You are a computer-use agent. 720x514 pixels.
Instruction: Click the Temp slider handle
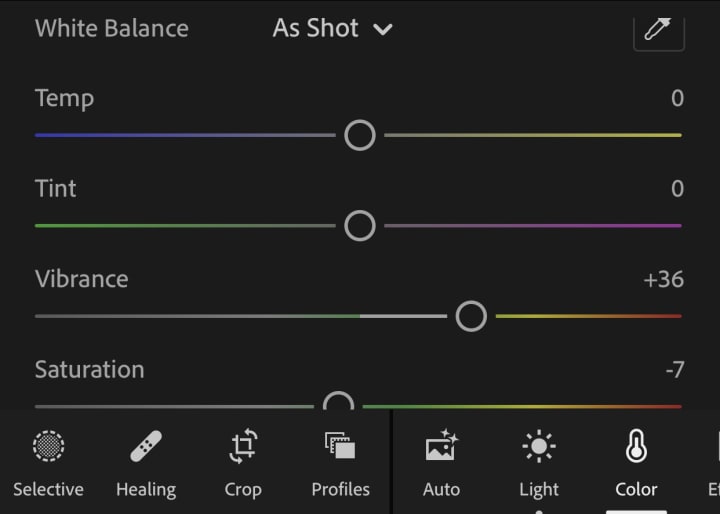point(360,135)
